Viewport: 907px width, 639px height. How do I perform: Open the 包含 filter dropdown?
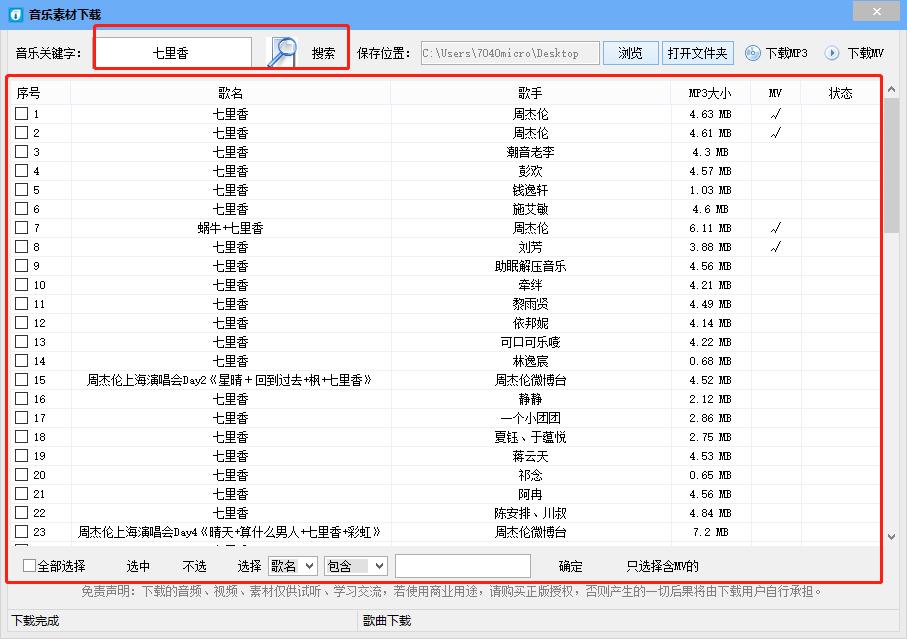click(356, 566)
